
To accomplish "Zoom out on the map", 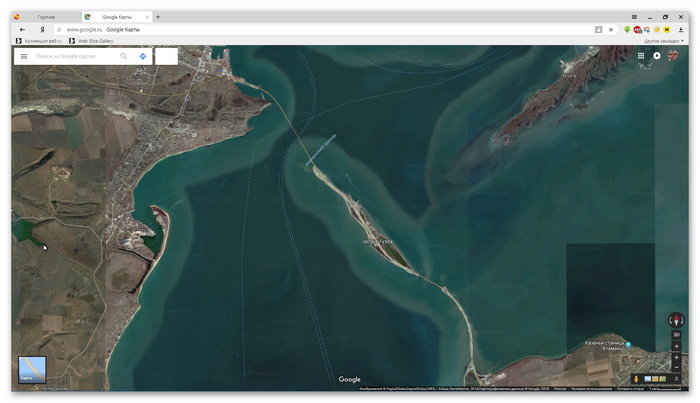I will (x=676, y=368).
